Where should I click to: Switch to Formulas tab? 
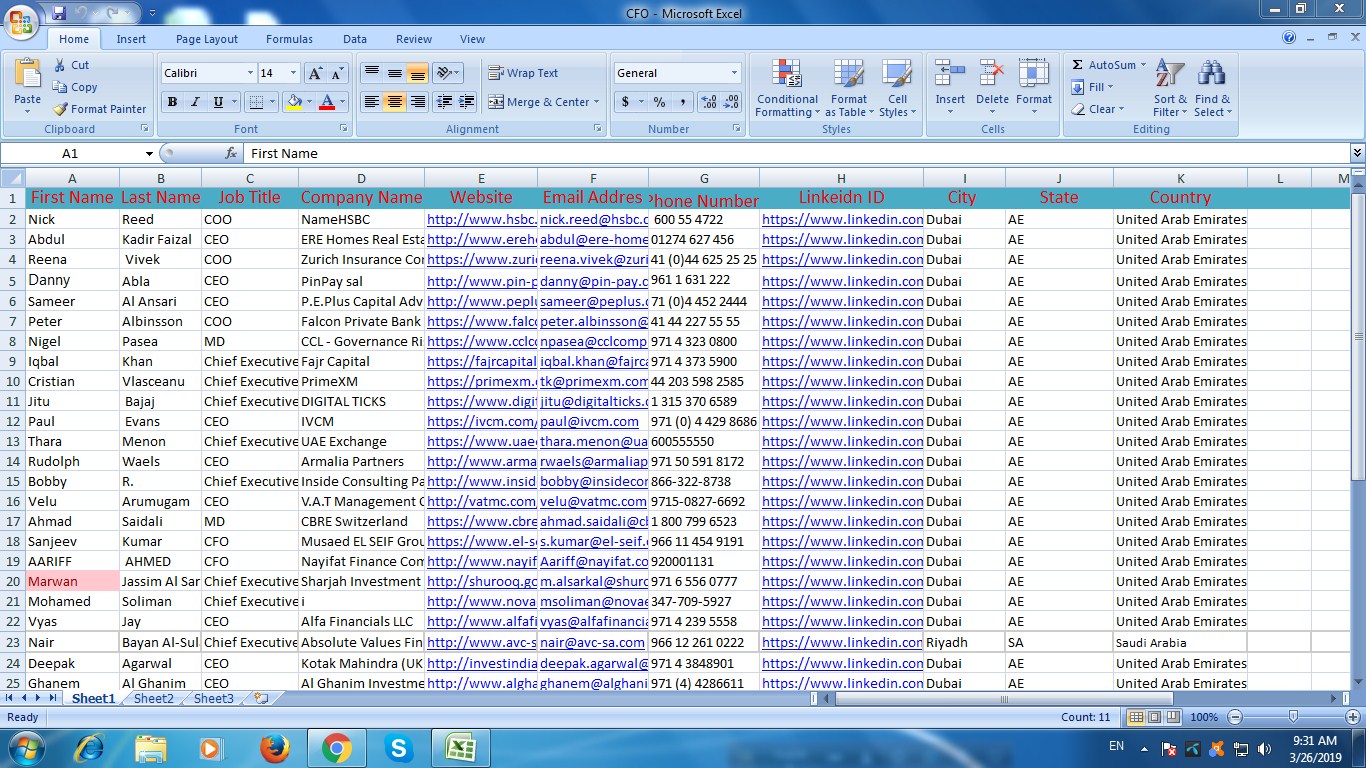click(x=289, y=39)
